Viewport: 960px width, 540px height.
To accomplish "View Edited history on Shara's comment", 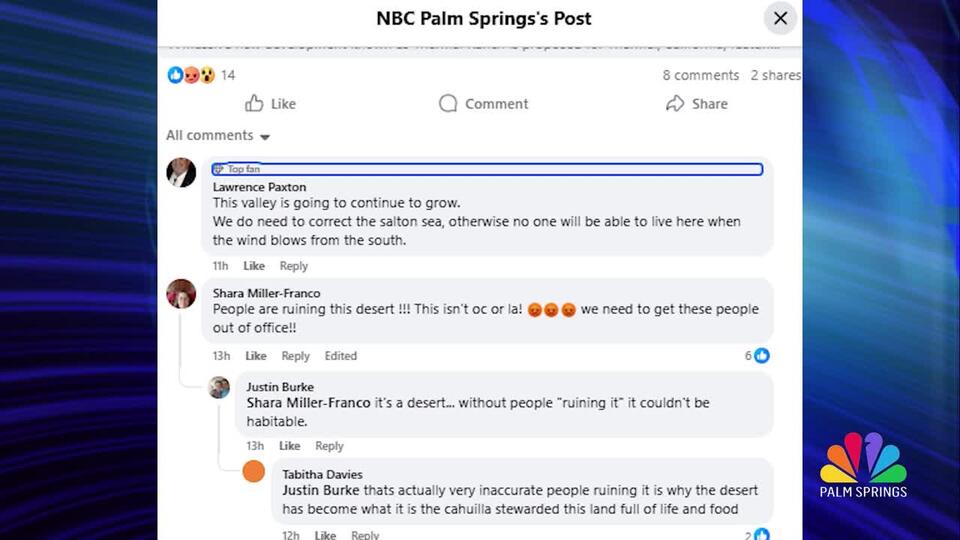I will [x=340, y=356].
